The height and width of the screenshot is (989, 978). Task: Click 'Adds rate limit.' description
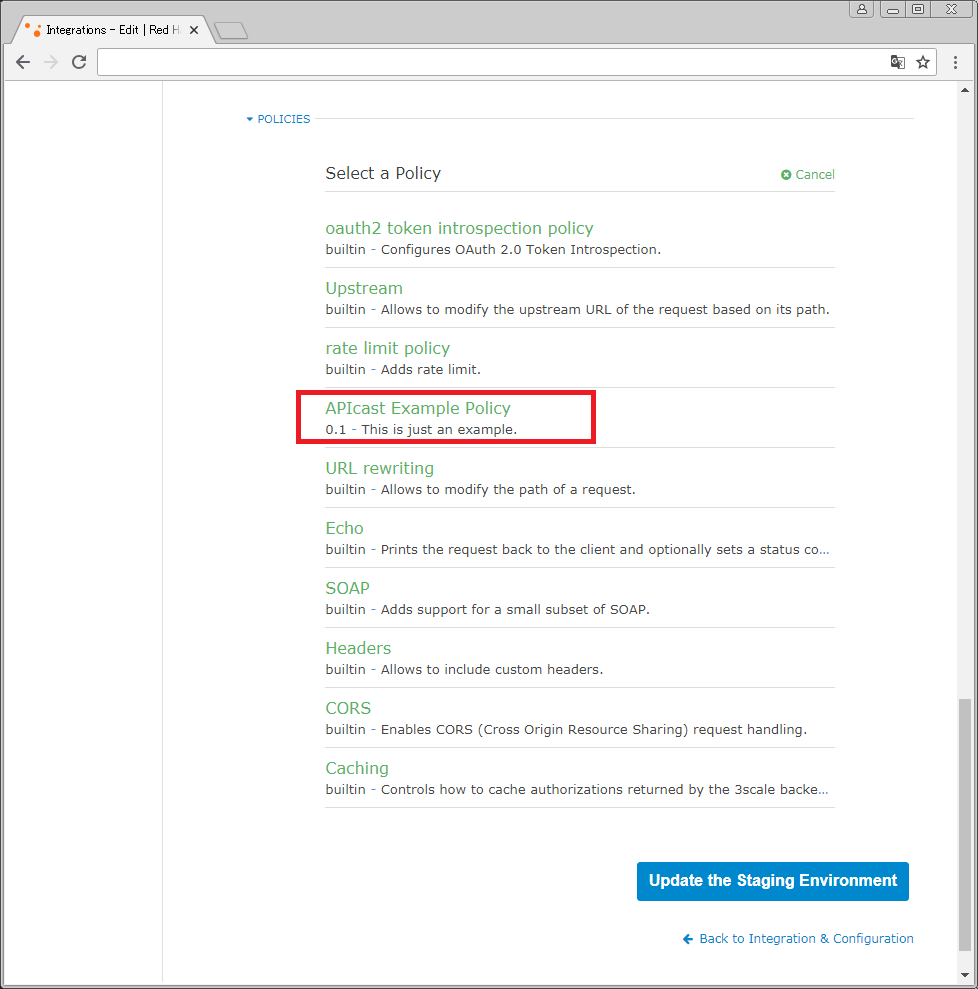coord(431,370)
